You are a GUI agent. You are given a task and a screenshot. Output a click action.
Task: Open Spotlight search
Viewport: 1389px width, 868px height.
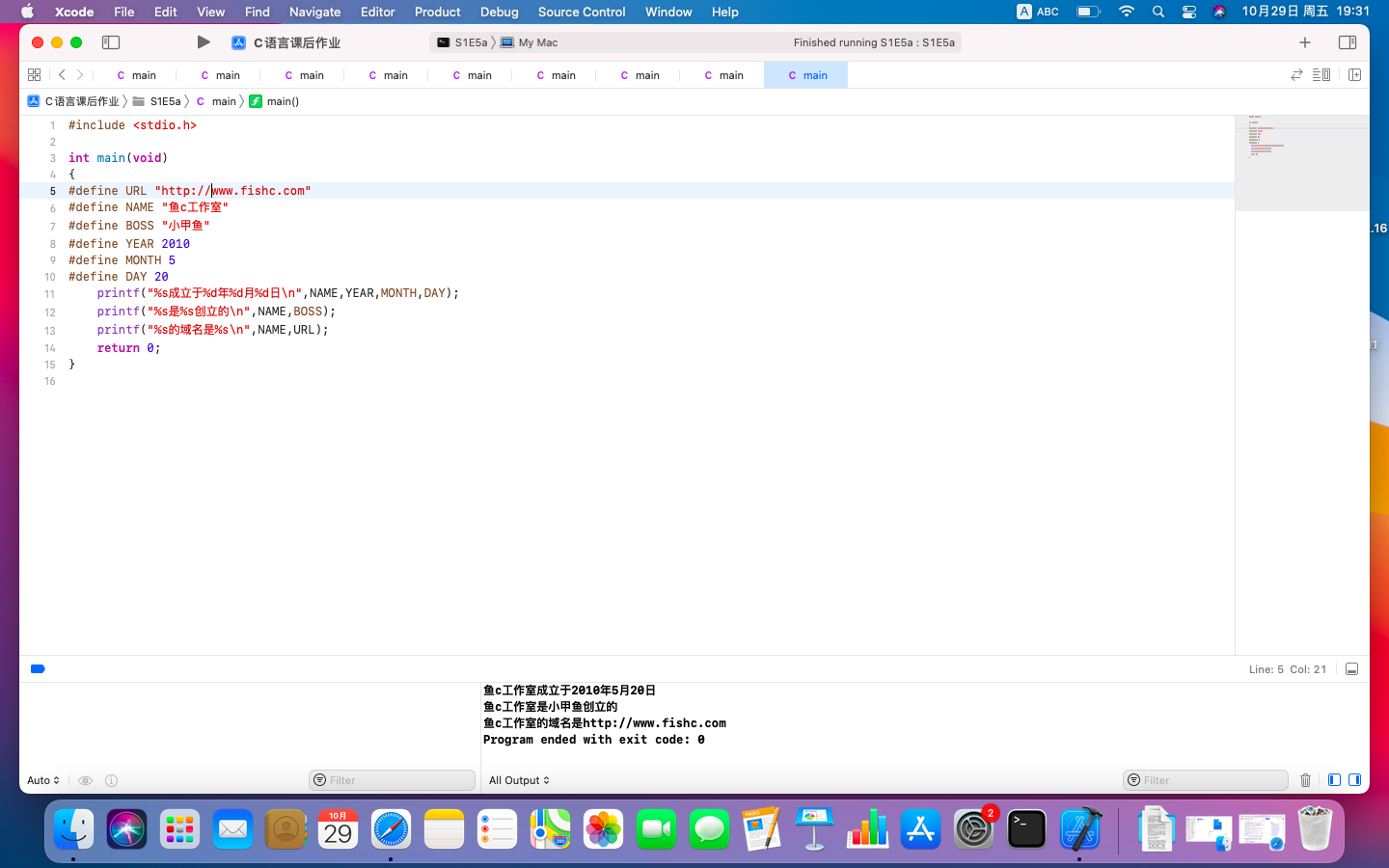pos(1157,12)
